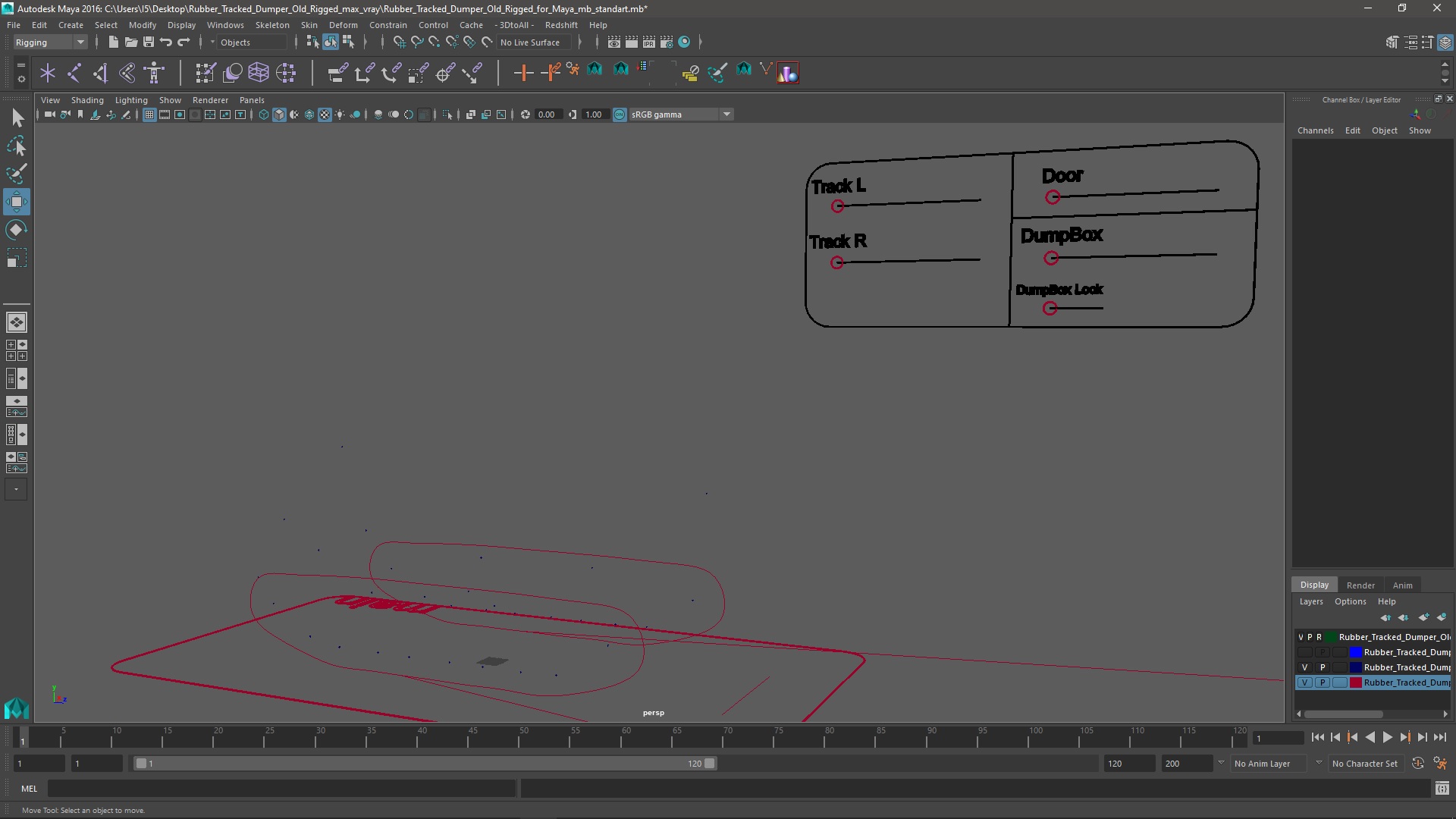The image size is (1456, 819).
Task: Activate the Paint selection tool
Action: [x=17, y=174]
